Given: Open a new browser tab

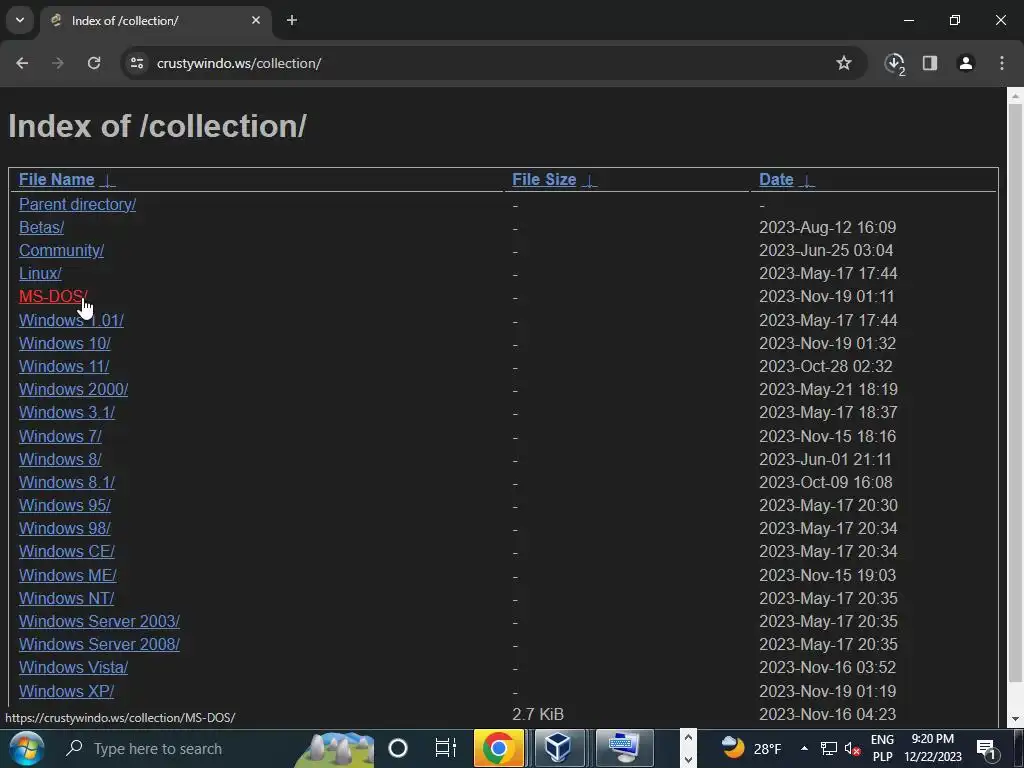Looking at the screenshot, I should pyautogui.click(x=292, y=20).
